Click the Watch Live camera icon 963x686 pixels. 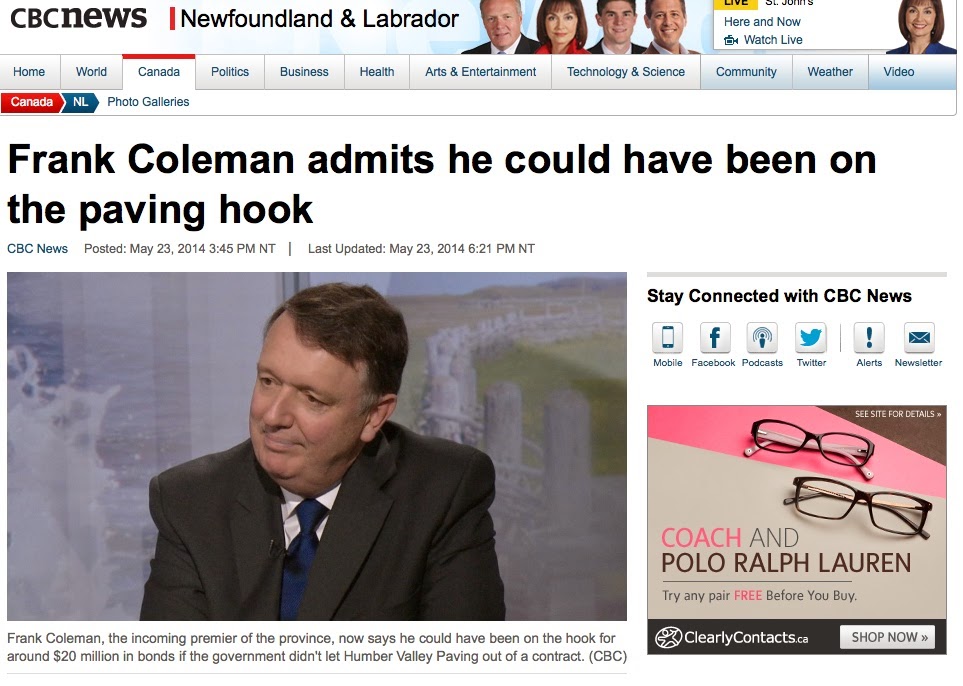(x=731, y=40)
